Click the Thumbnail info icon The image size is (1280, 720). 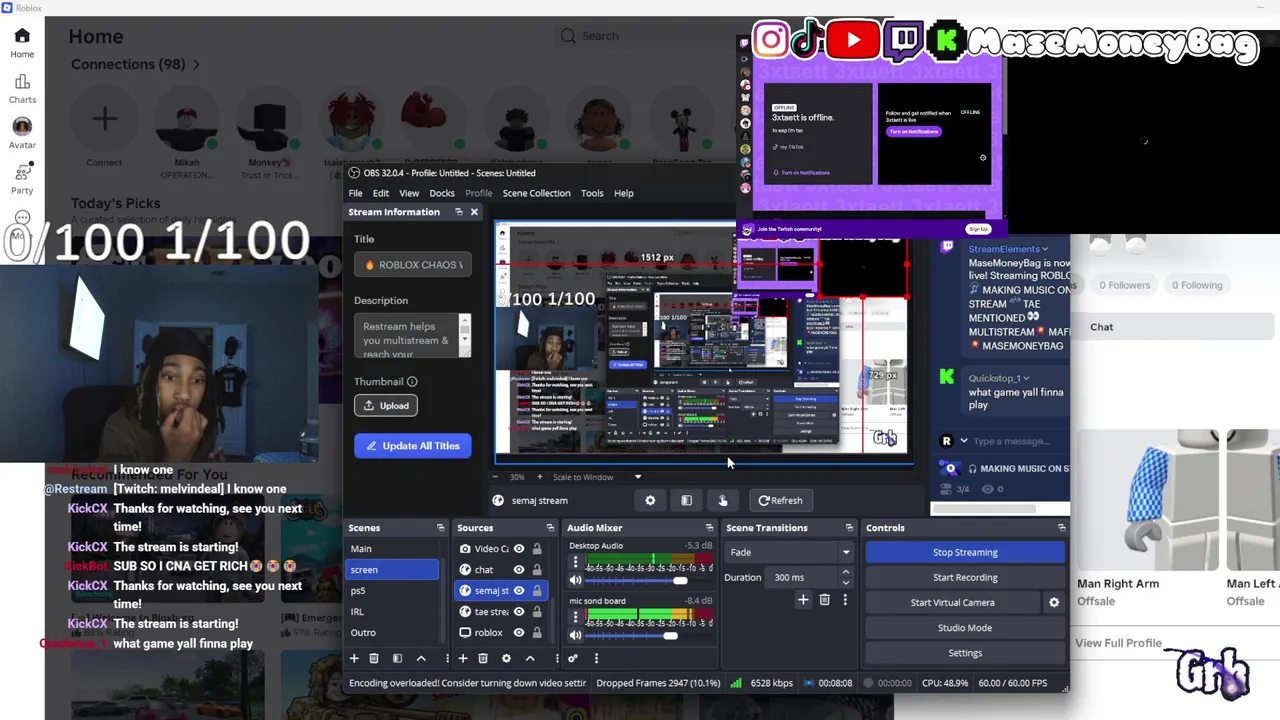pos(412,381)
